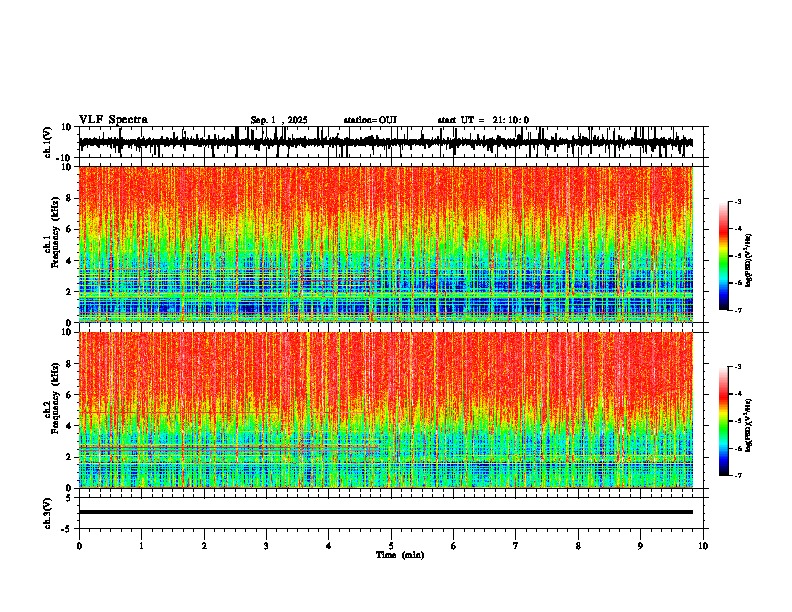
Task: Click the "0" tick on the time axis
Action: (79, 546)
